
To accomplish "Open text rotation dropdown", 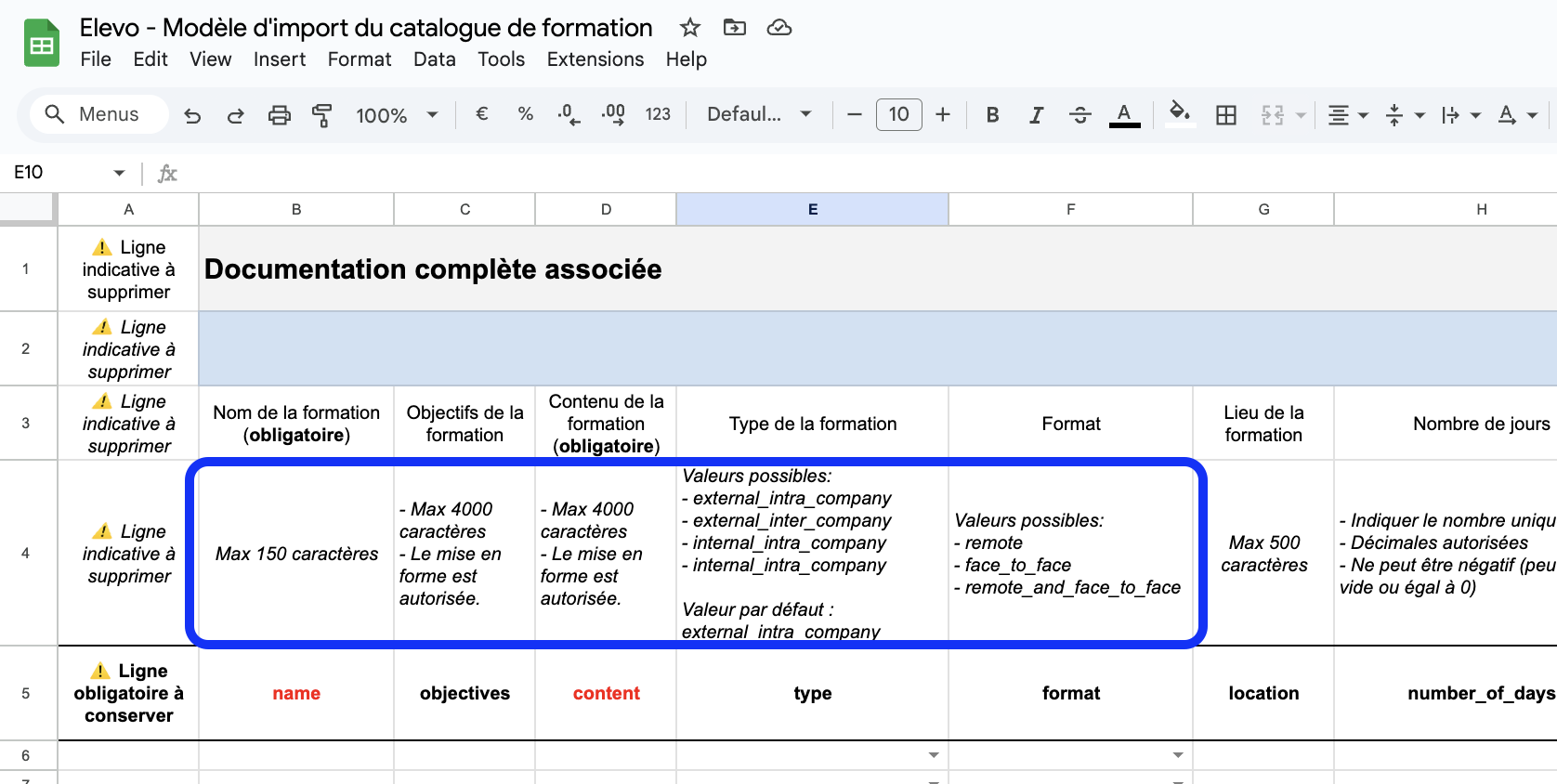I will pyautogui.click(x=1517, y=115).
